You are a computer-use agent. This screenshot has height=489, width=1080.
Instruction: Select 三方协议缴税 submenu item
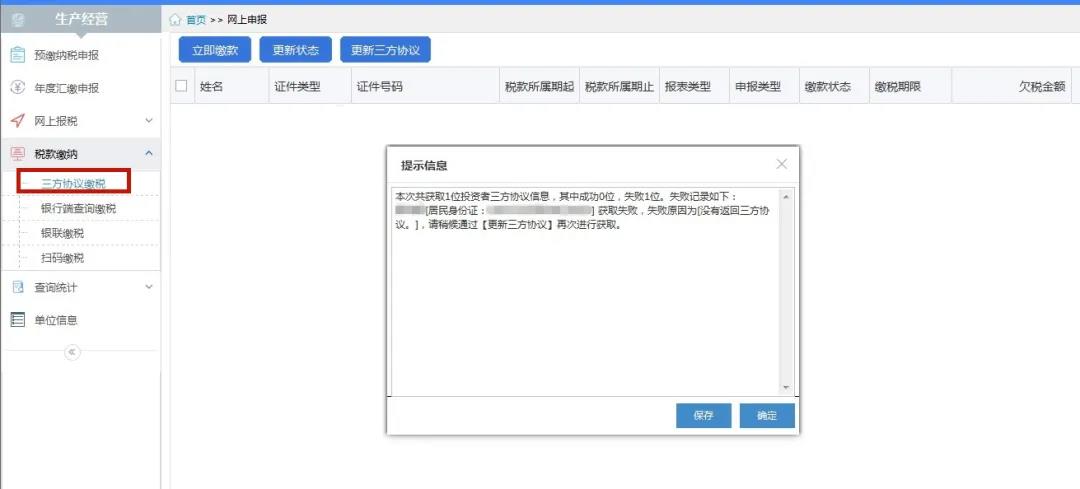pyautogui.click(x=74, y=183)
